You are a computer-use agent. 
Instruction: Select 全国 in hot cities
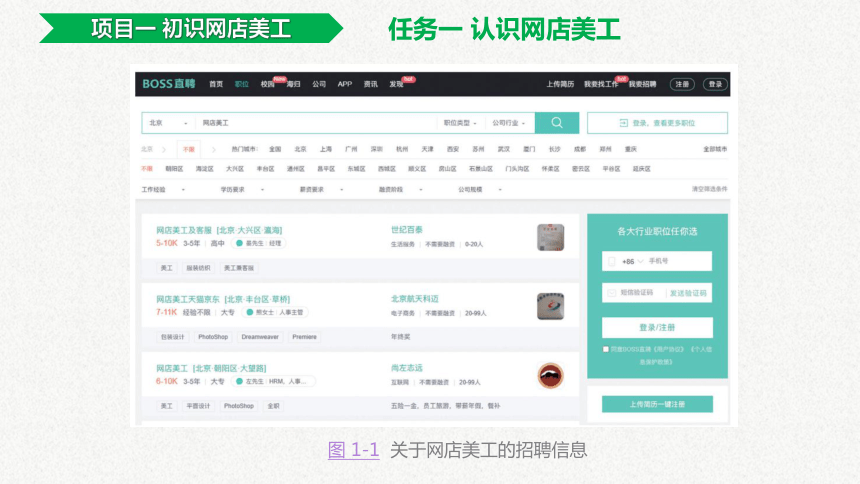point(275,149)
